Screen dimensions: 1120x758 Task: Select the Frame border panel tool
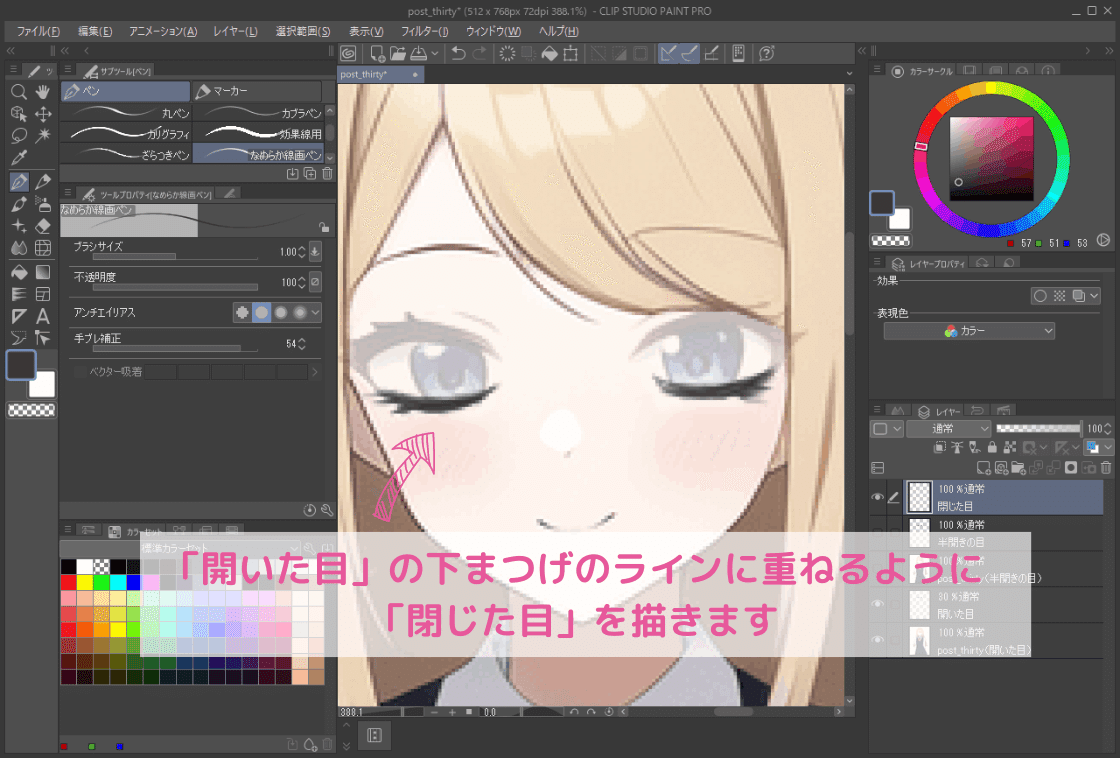coord(43,294)
